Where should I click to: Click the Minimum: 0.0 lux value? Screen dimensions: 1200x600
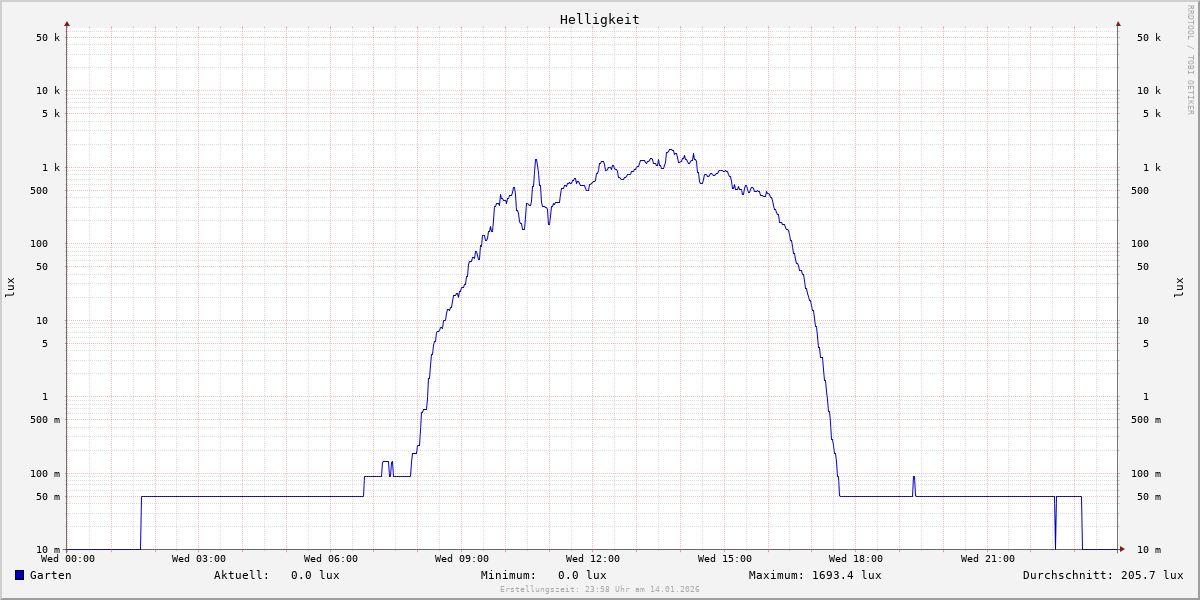[544, 575]
